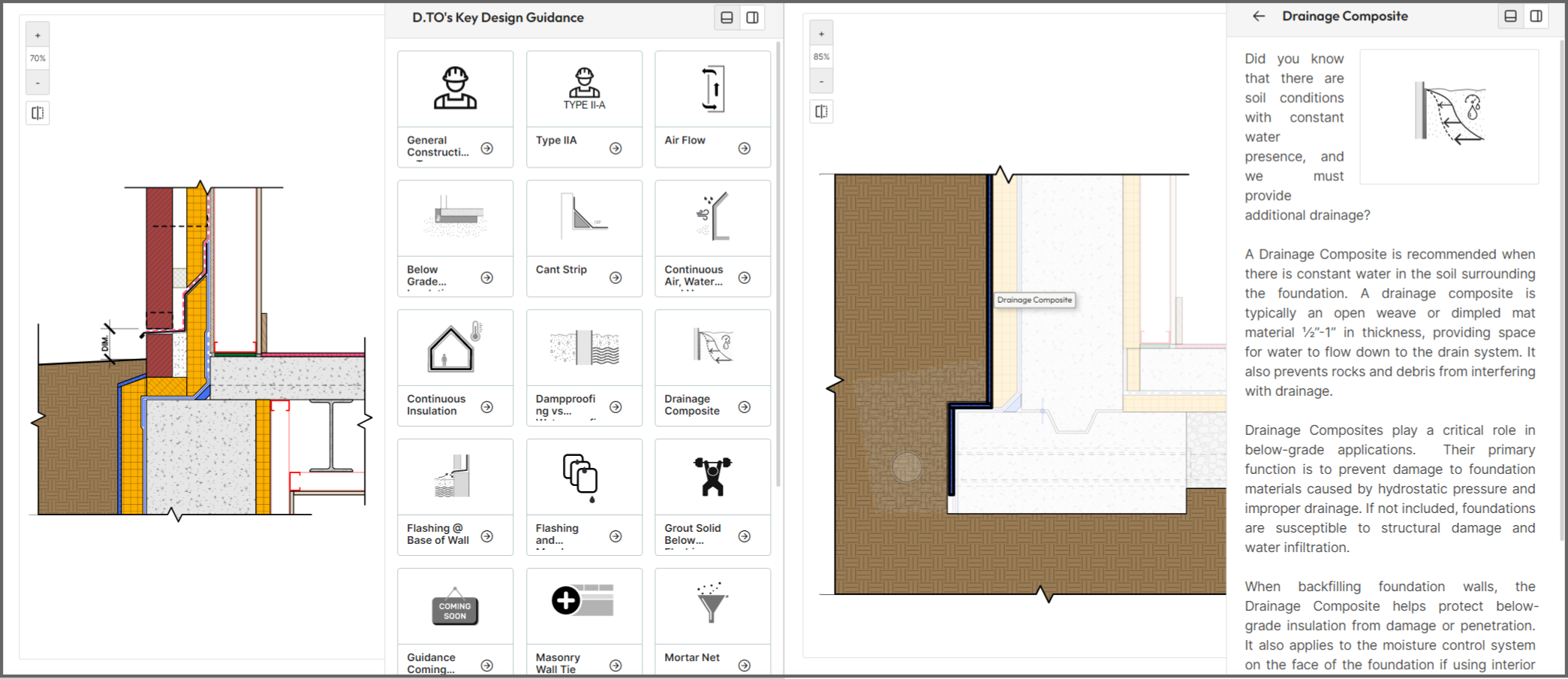
Task: Toggle split view in left drawing viewer
Action: click(38, 113)
